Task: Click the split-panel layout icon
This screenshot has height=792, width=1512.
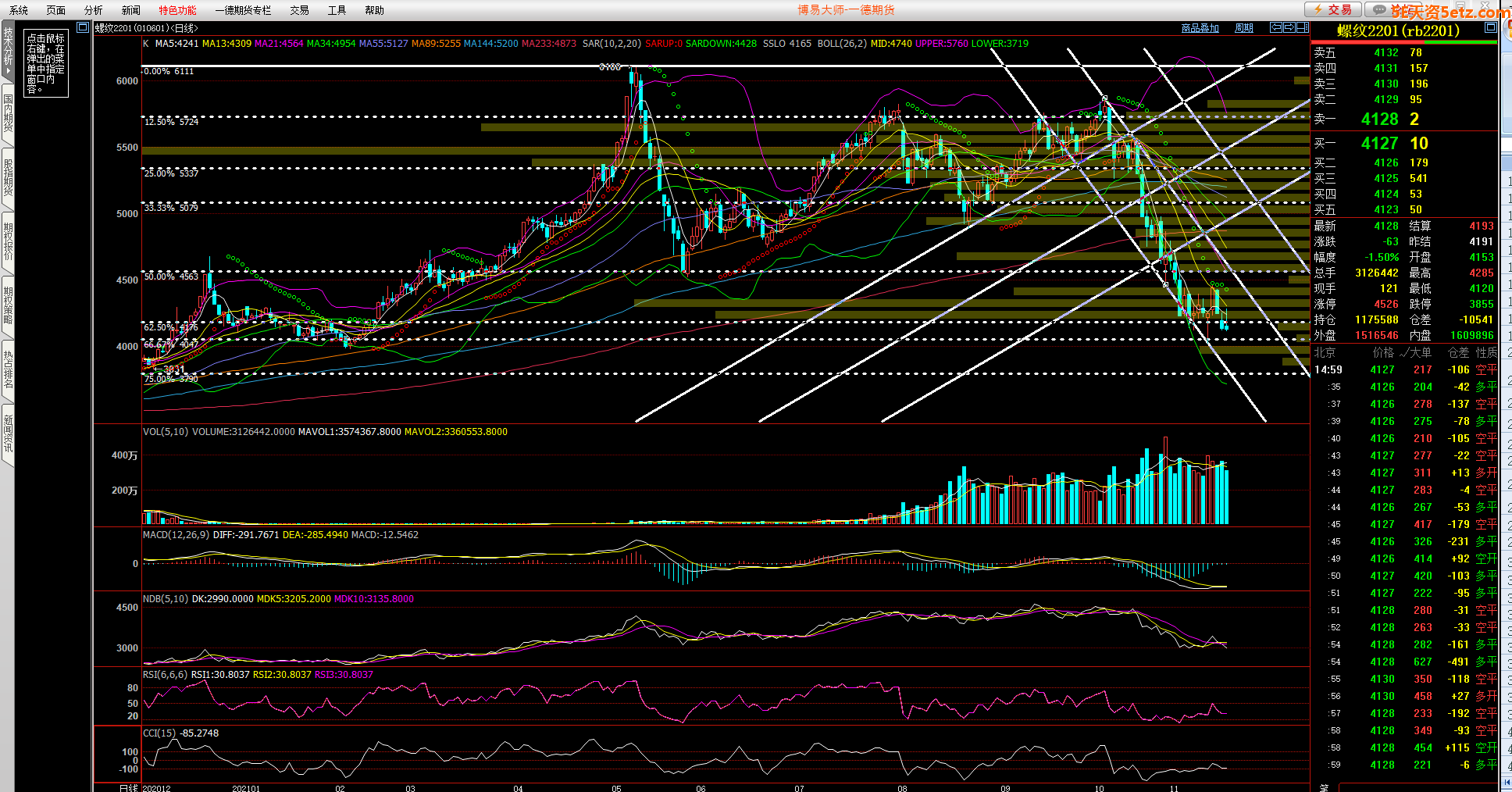Action: point(1302,27)
